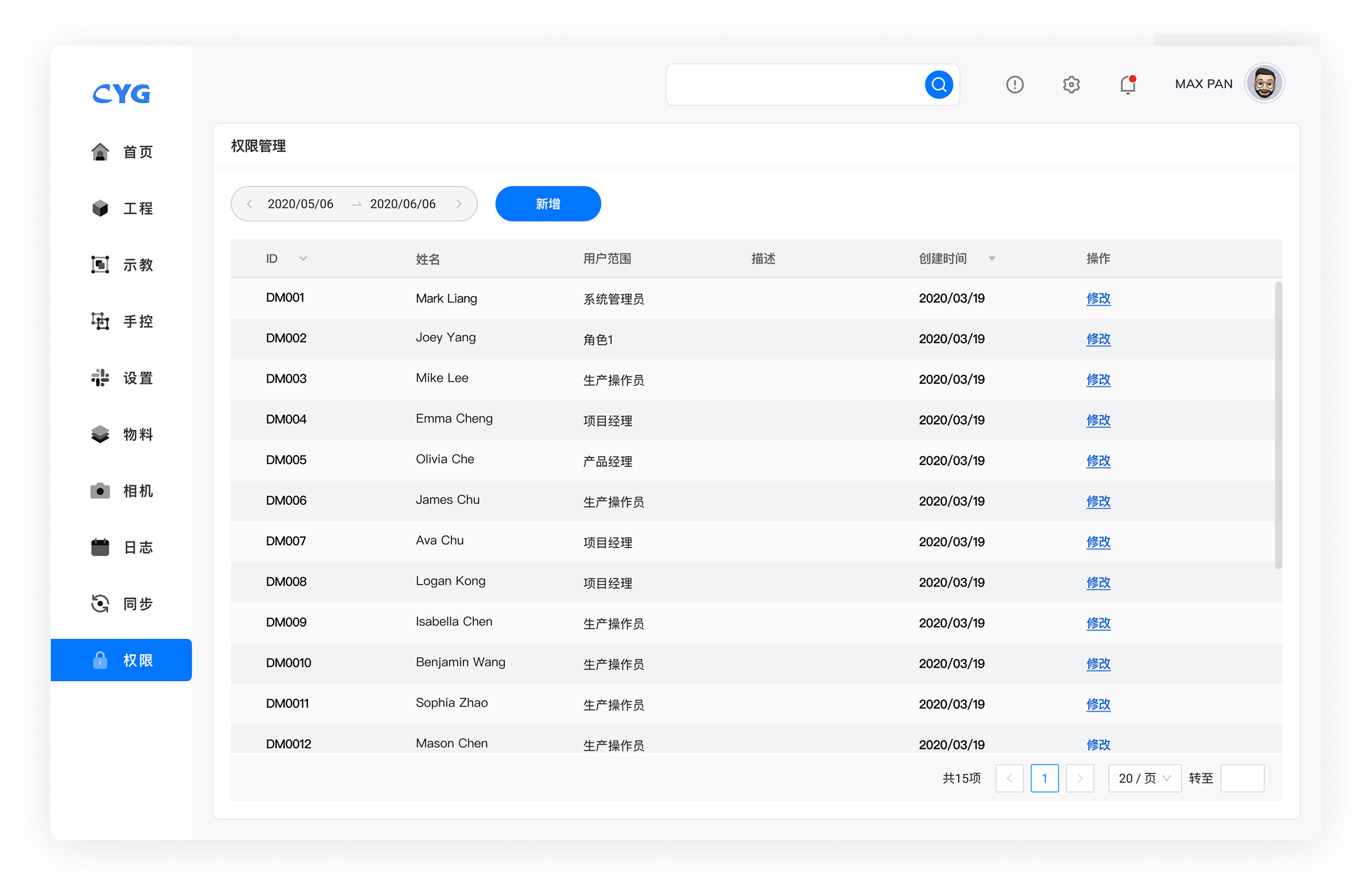Click the CYG logo
The width and height of the screenshot is (1372, 896).
pos(121,94)
